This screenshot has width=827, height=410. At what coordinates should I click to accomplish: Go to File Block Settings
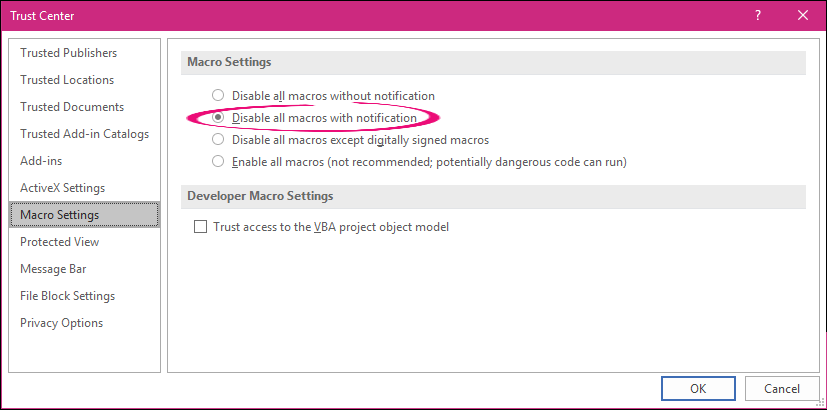tap(67, 296)
